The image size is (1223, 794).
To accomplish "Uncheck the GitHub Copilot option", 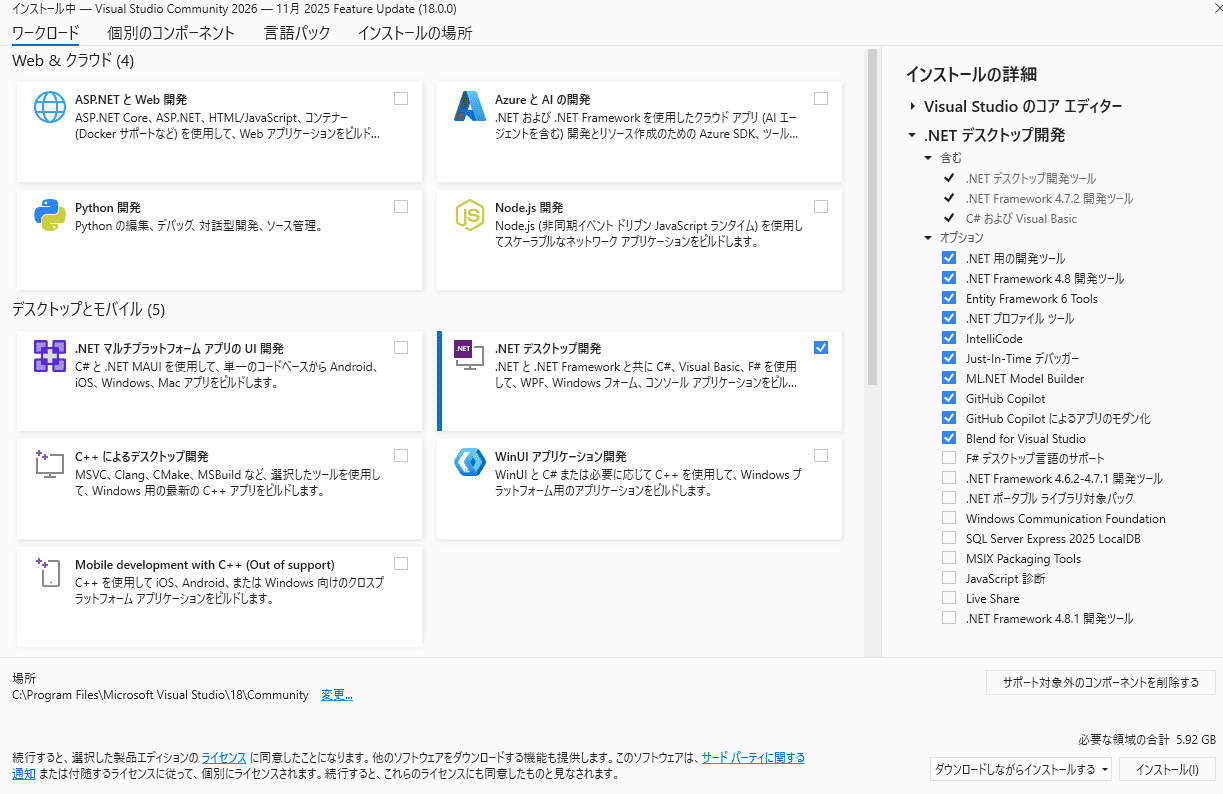I will coord(949,398).
